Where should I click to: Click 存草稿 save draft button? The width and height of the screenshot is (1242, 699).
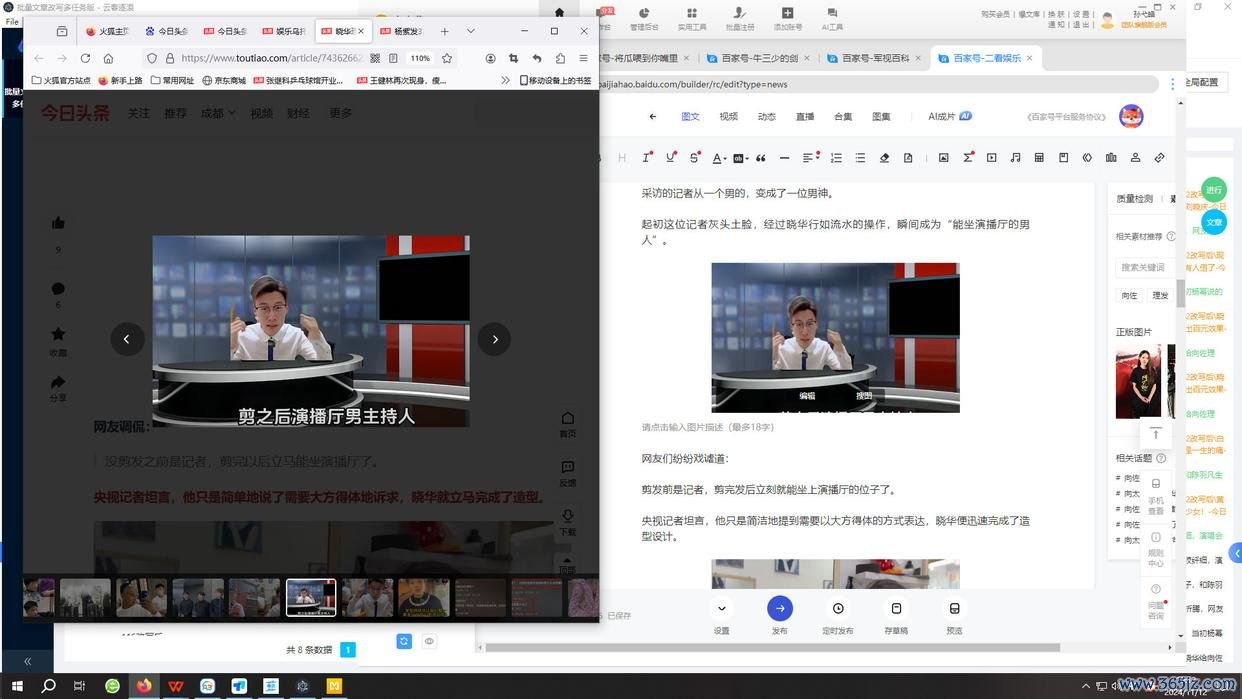[896, 608]
